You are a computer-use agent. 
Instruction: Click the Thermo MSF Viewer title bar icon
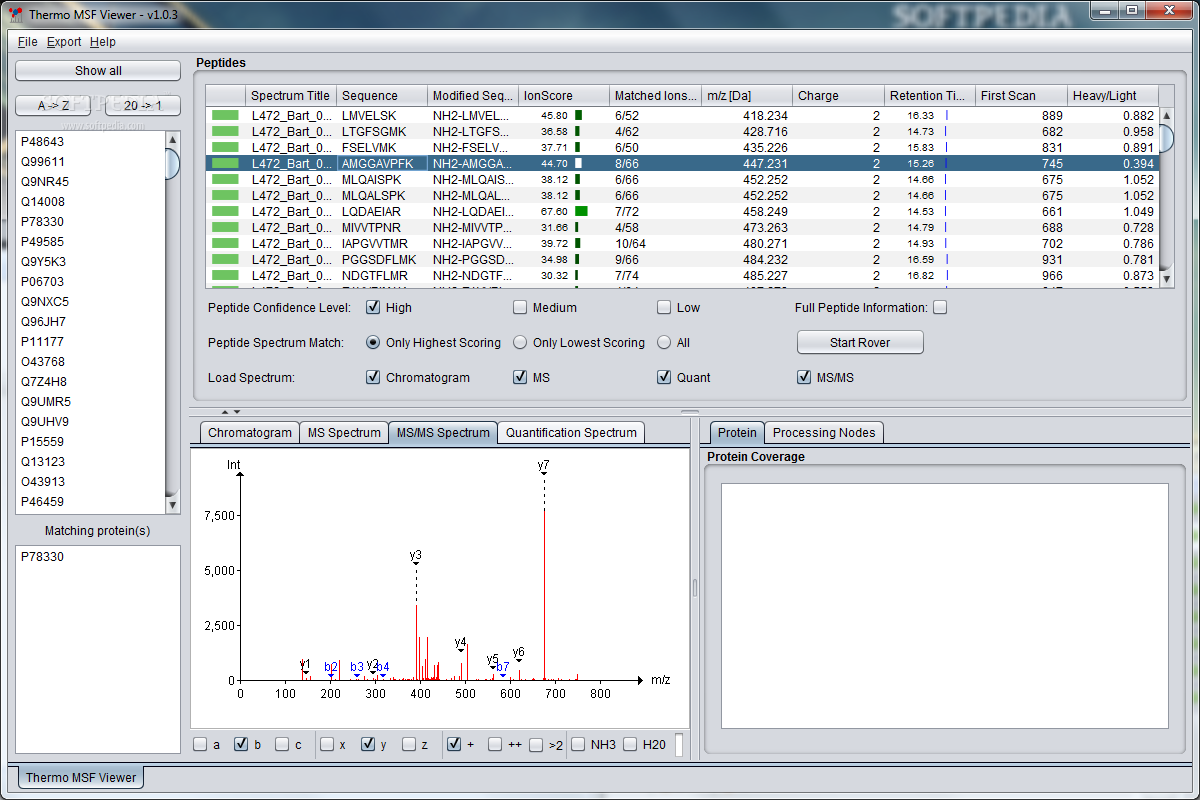[x=16, y=14]
